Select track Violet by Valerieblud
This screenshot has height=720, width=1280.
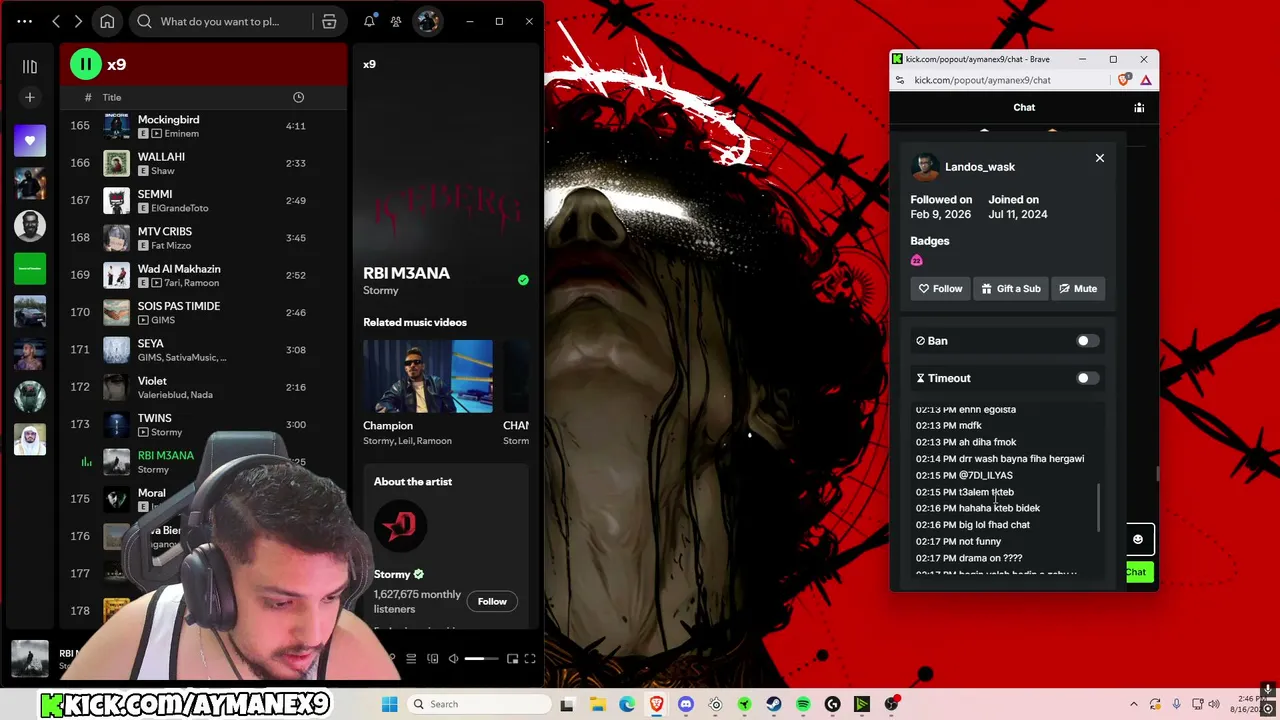(x=205, y=387)
